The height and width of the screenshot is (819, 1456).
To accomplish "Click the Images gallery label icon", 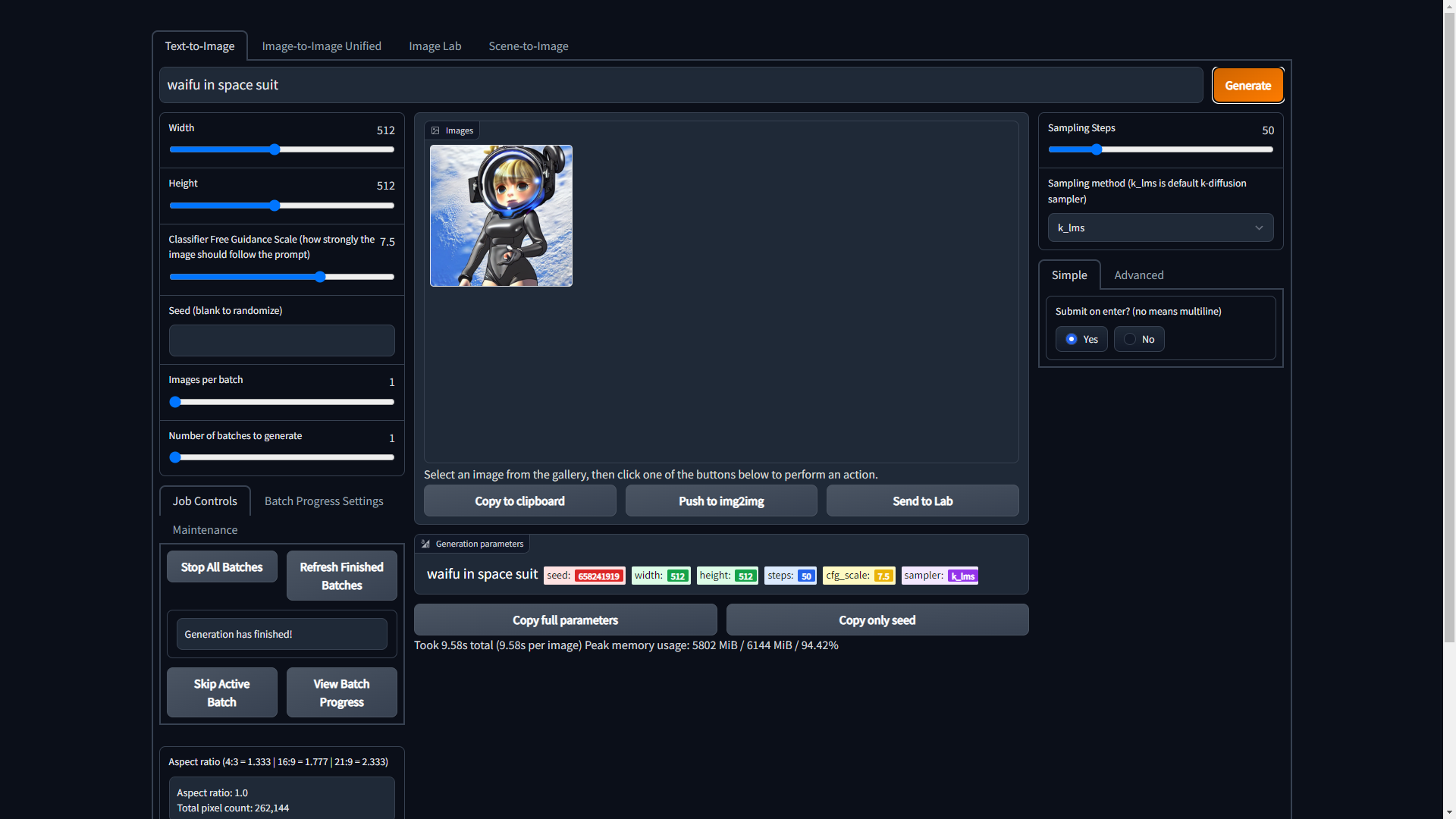I will point(435,130).
